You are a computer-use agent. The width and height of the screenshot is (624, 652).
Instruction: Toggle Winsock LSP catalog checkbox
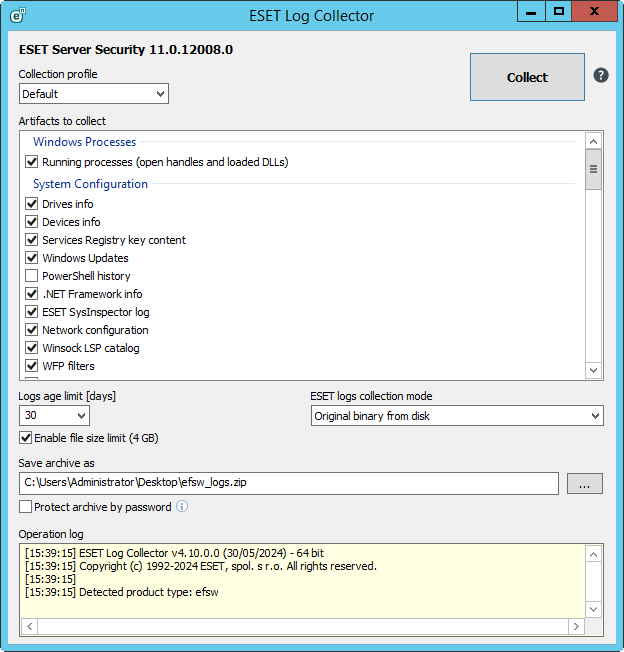[x=32, y=348]
